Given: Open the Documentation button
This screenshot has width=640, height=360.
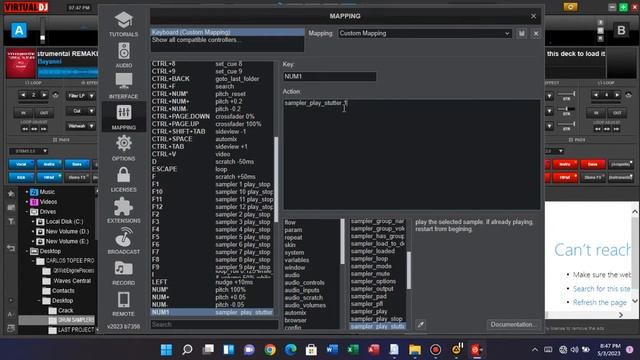Looking at the screenshot, I should (x=513, y=324).
